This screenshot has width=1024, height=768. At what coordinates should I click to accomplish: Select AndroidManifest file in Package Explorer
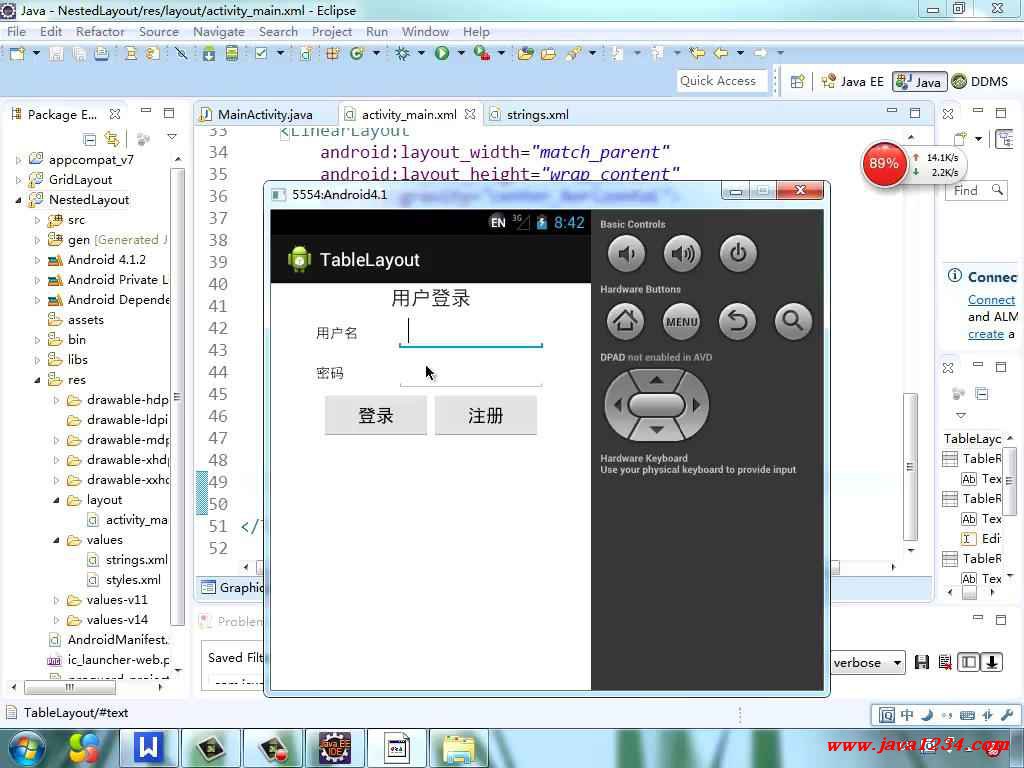click(x=109, y=640)
